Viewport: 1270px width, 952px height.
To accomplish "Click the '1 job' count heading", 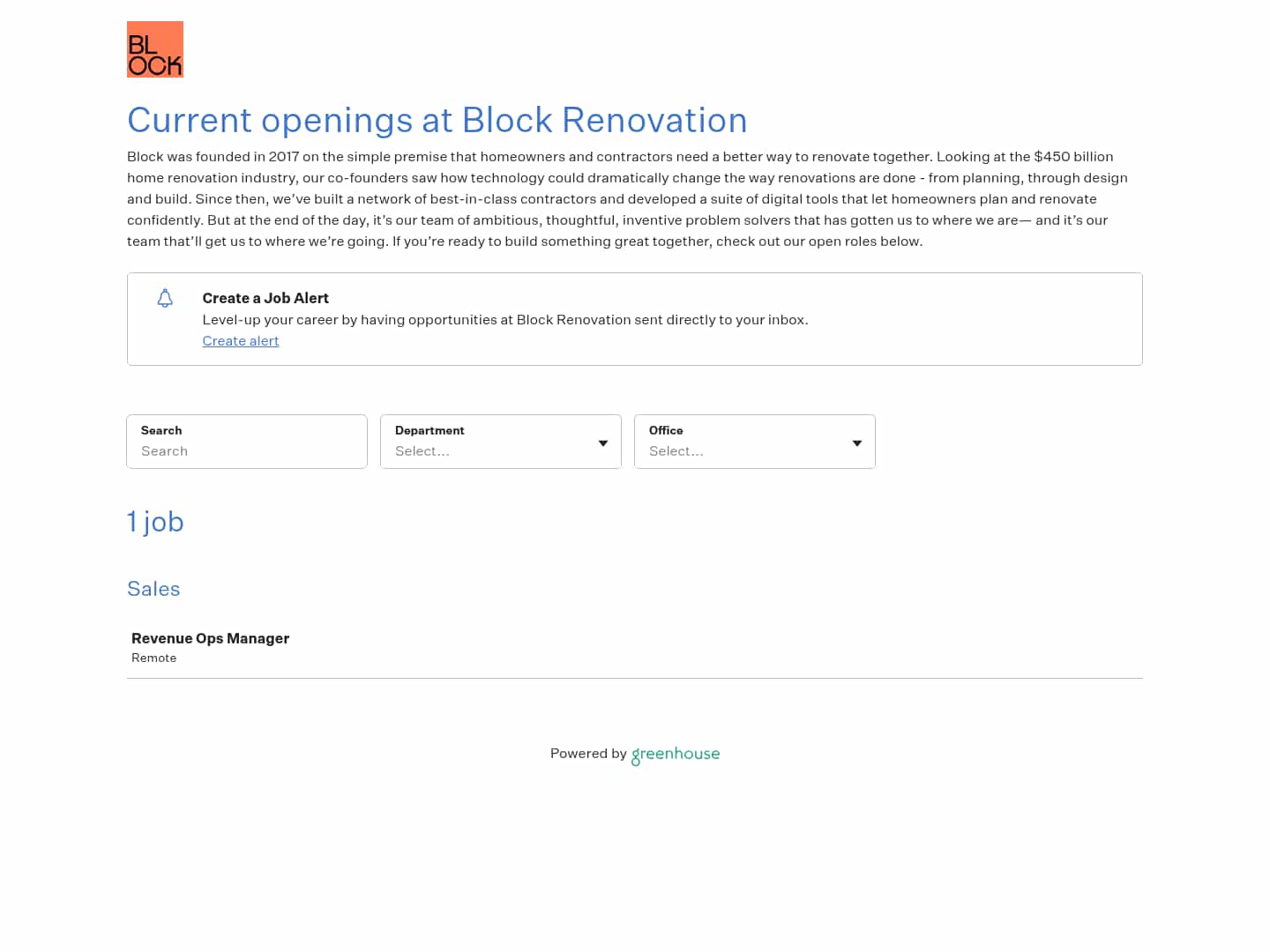I will coord(155,522).
